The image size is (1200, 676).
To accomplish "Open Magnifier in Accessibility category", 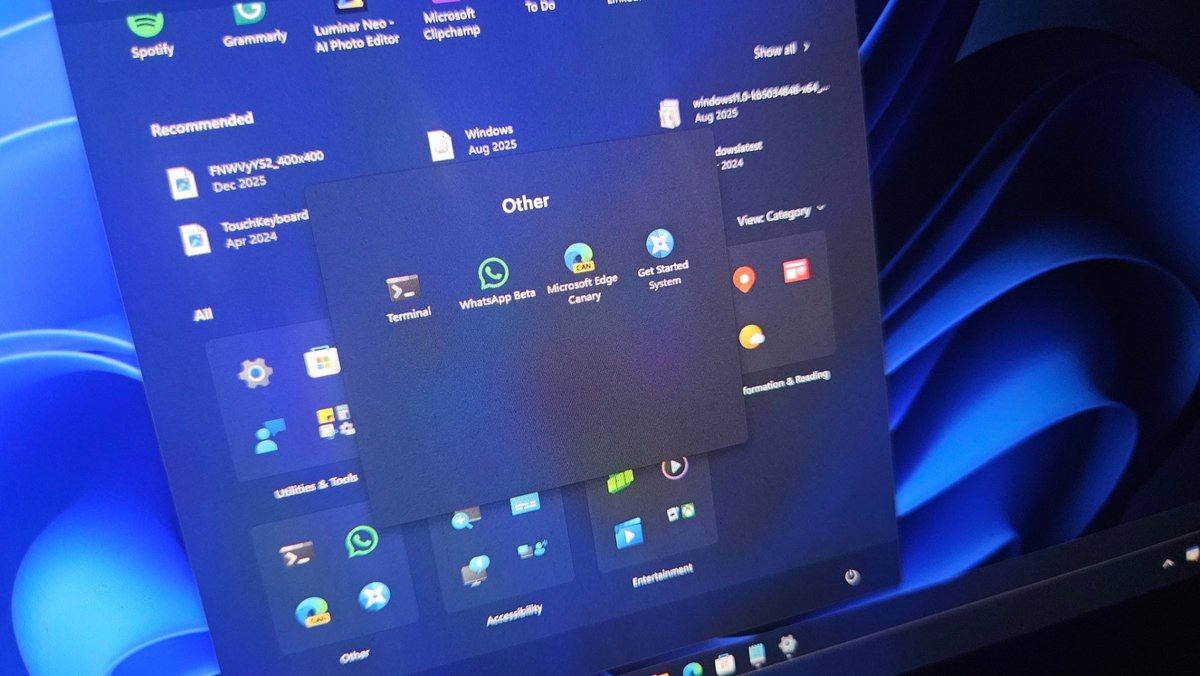I will coord(465,518).
